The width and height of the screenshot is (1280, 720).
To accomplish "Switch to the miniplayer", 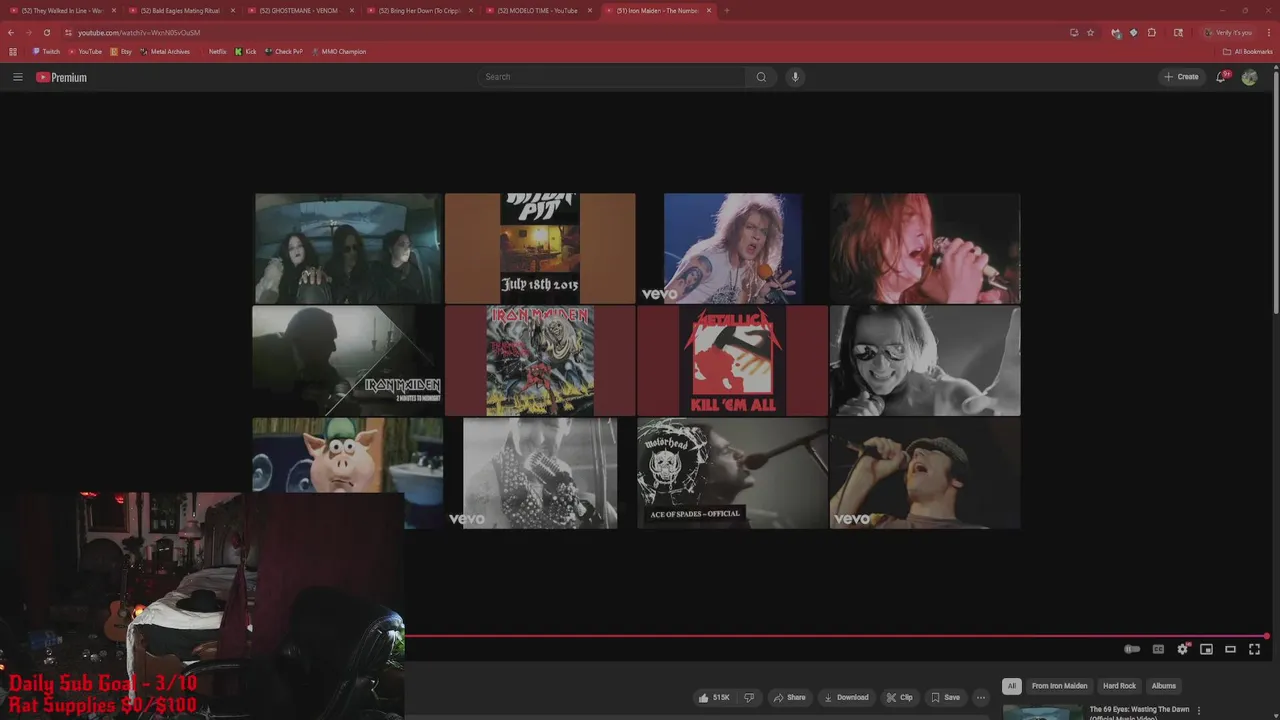I will tap(1206, 649).
